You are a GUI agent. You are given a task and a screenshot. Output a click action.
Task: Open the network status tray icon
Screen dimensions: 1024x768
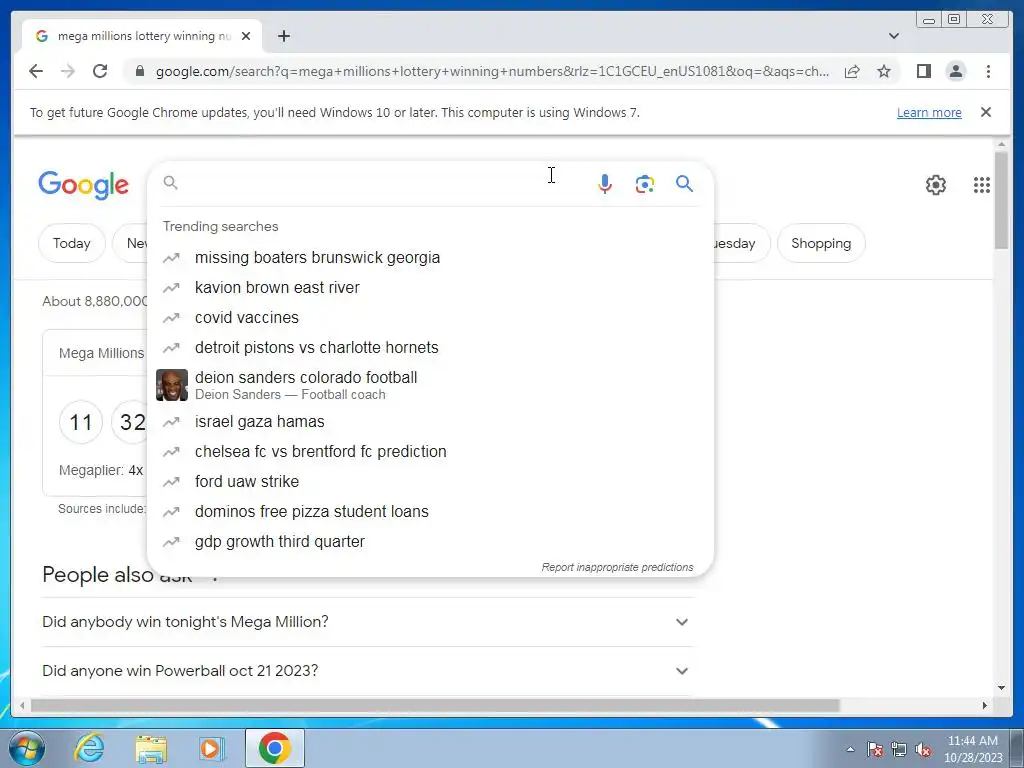coord(899,749)
